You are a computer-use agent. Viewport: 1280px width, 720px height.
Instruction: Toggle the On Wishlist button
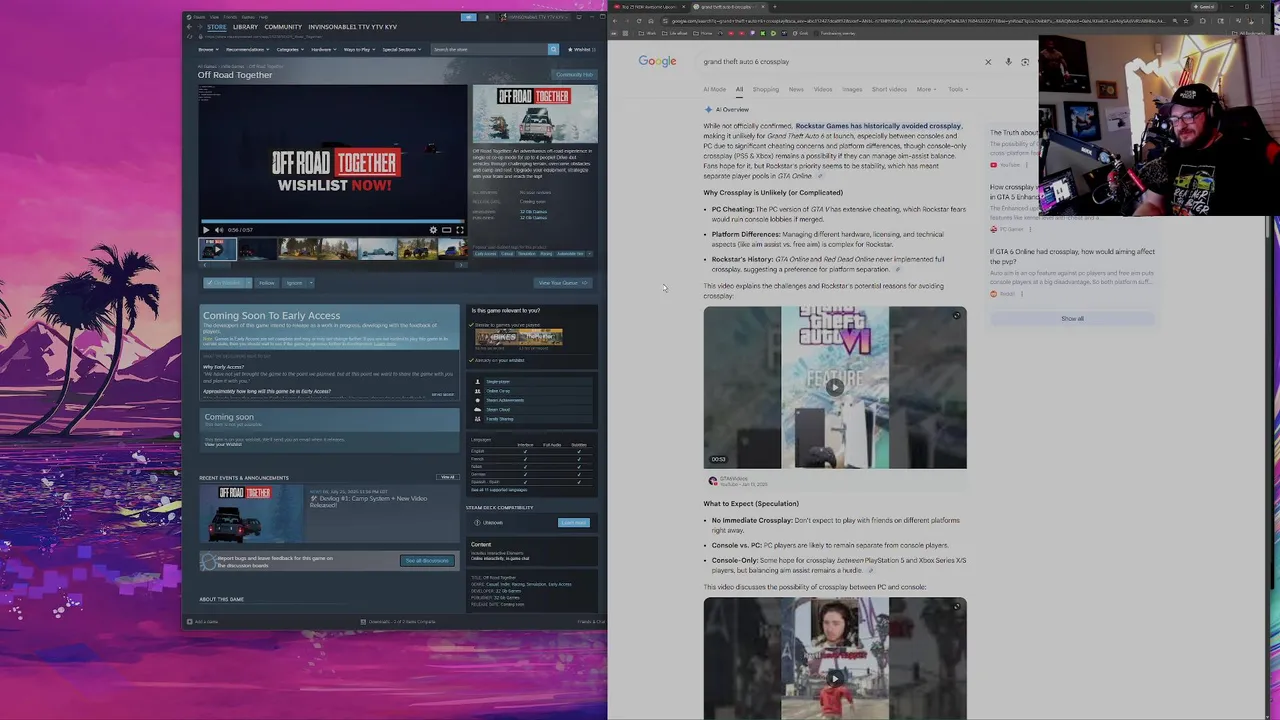(224, 283)
